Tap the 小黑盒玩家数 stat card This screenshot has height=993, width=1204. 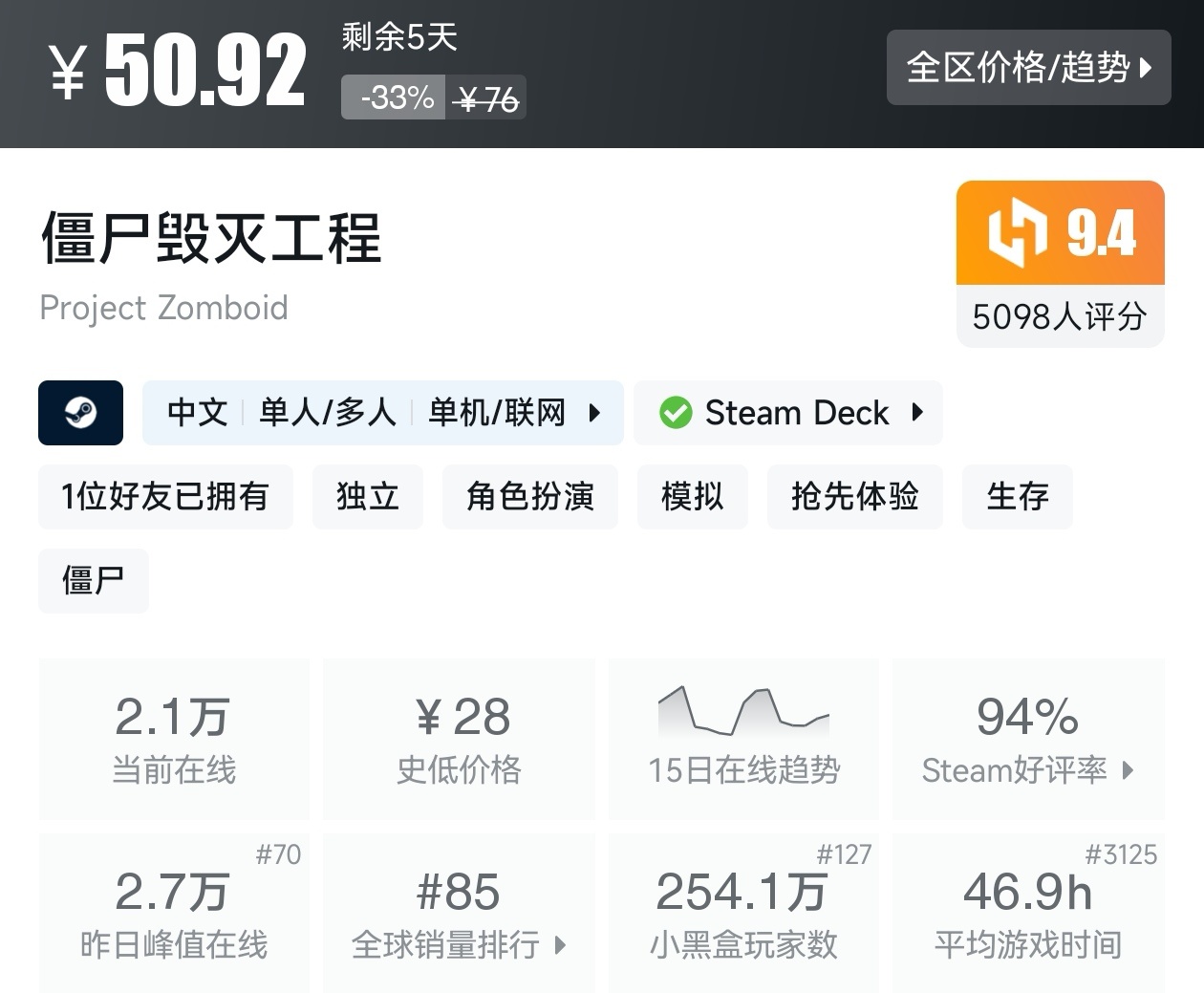click(x=743, y=913)
